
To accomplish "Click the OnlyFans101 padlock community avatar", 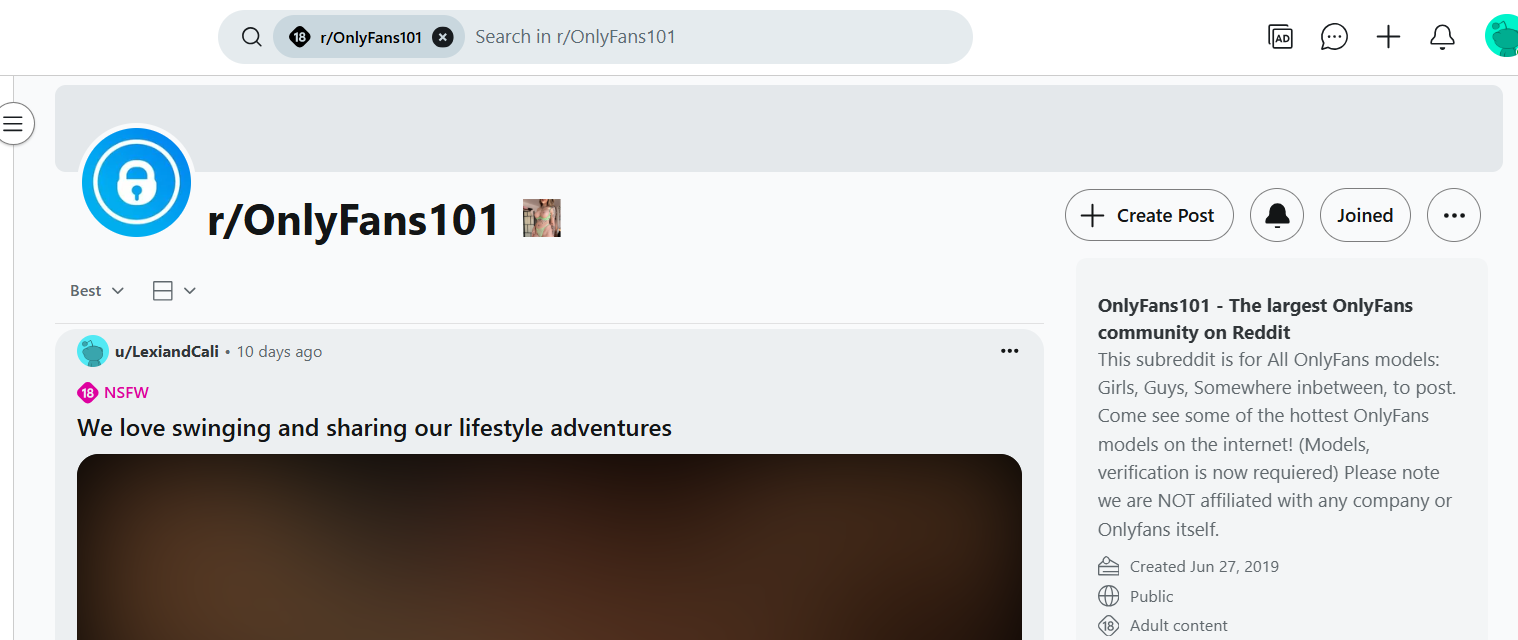I will [x=136, y=182].
